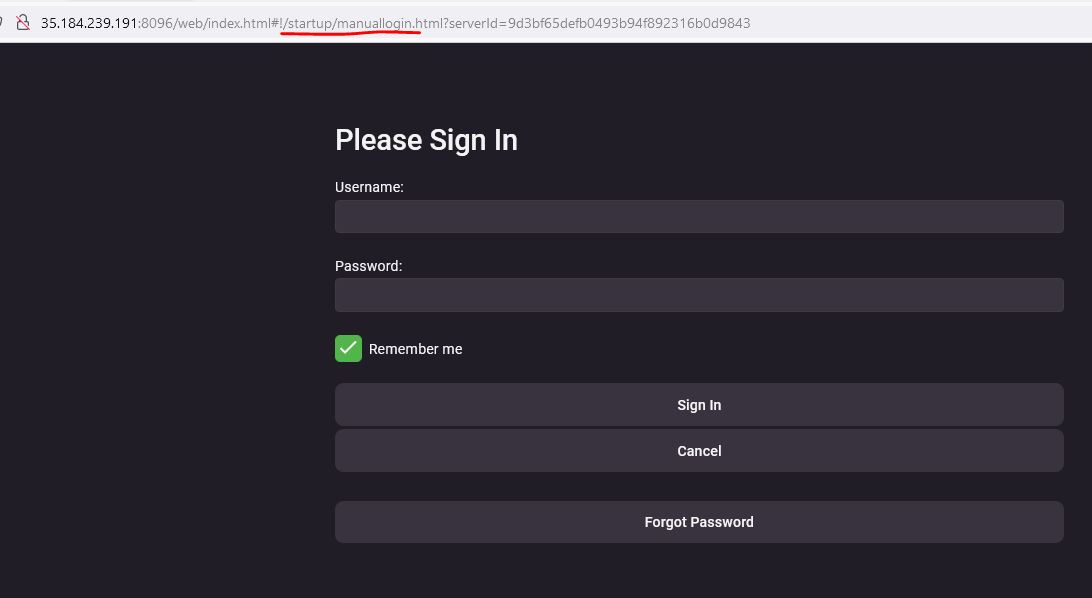Focus the Username input field
The width and height of the screenshot is (1092, 598).
tap(698, 217)
